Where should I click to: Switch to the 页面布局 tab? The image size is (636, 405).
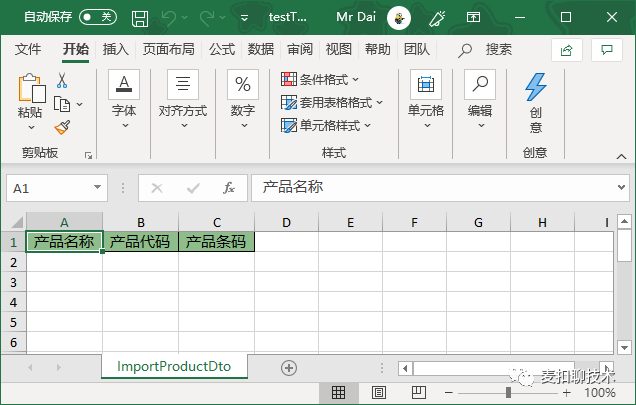point(168,50)
